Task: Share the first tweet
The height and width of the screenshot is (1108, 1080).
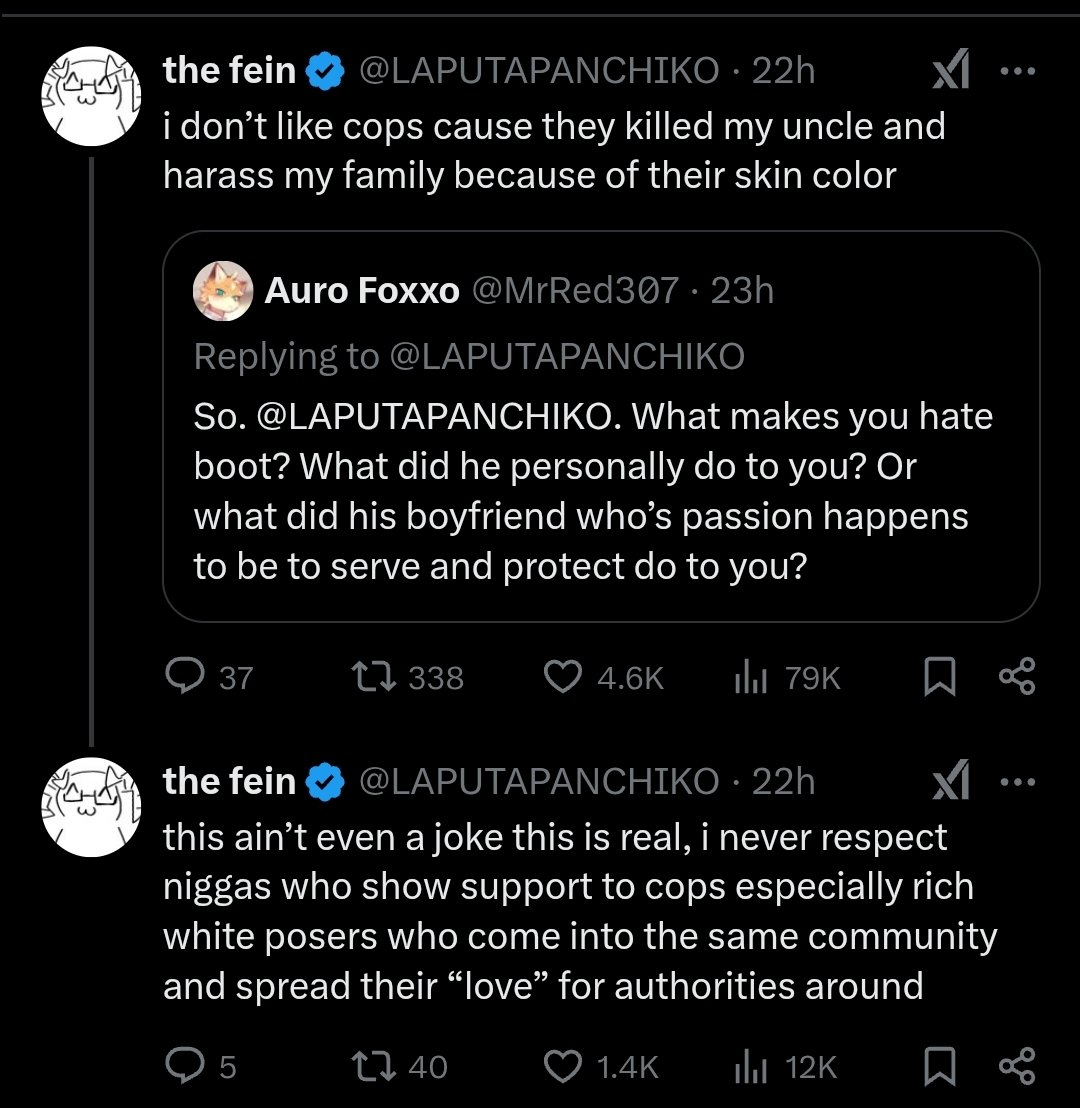Action: pyautogui.click(x=1017, y=676)
